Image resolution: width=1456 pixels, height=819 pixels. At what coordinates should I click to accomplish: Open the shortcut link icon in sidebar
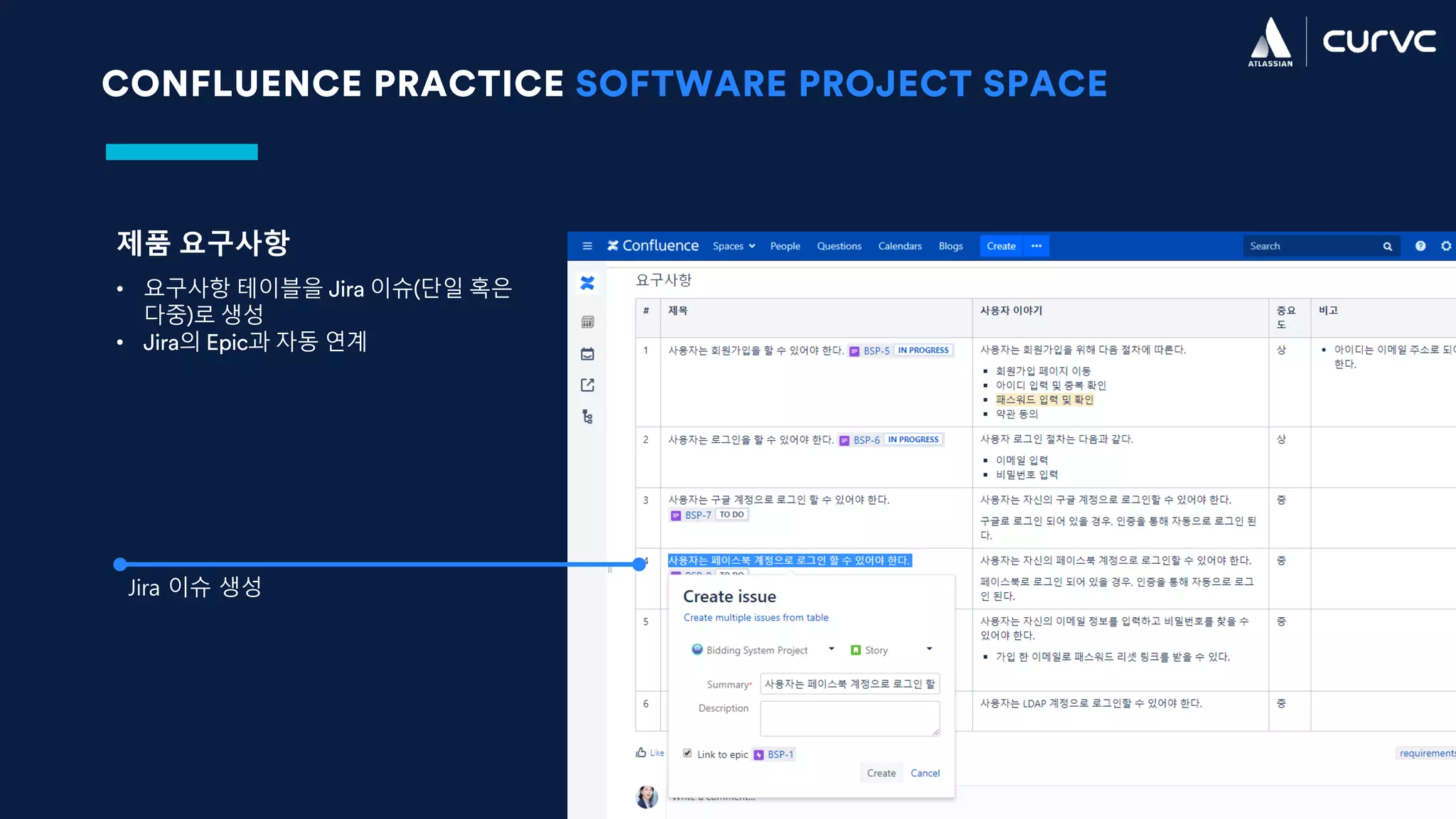point(587,385)
